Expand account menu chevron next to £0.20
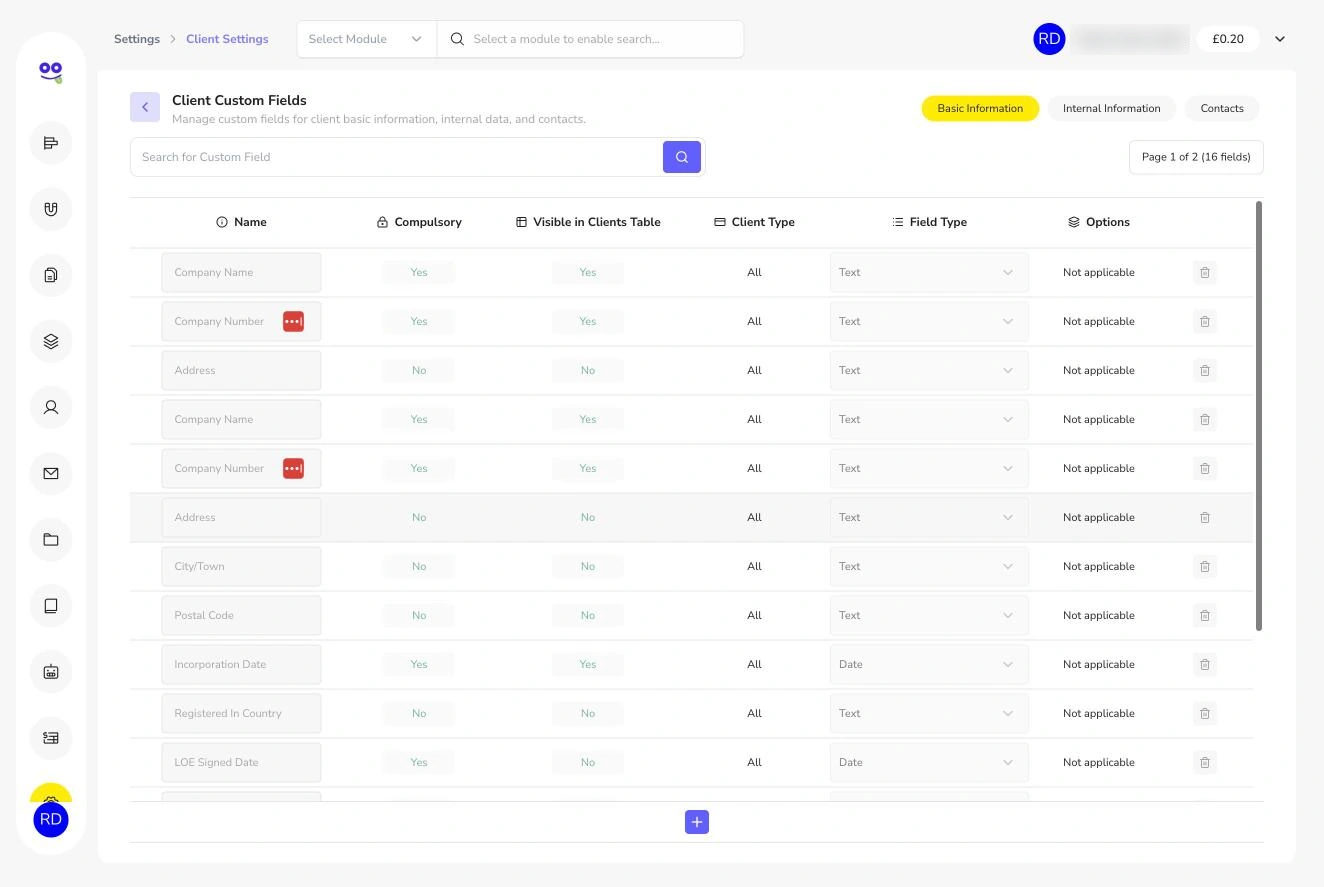 coord(1280,39)
